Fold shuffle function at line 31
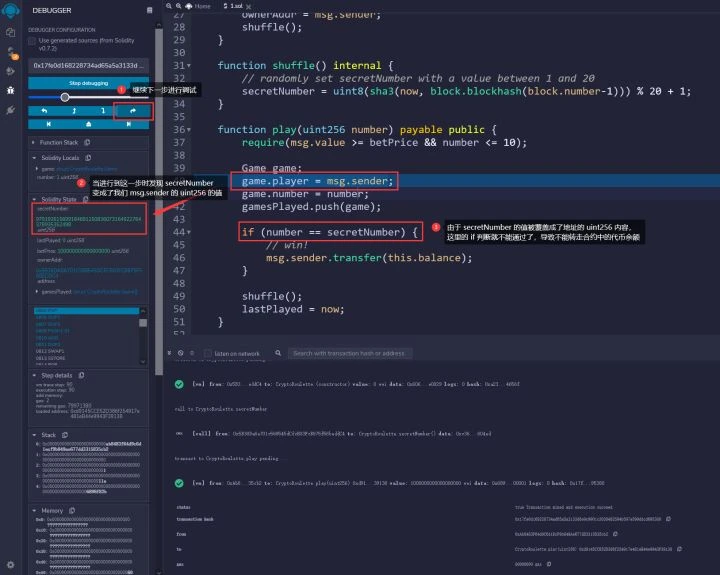This screenshot has height=575, width=720. pyautogui.click(x=189, y=66)
